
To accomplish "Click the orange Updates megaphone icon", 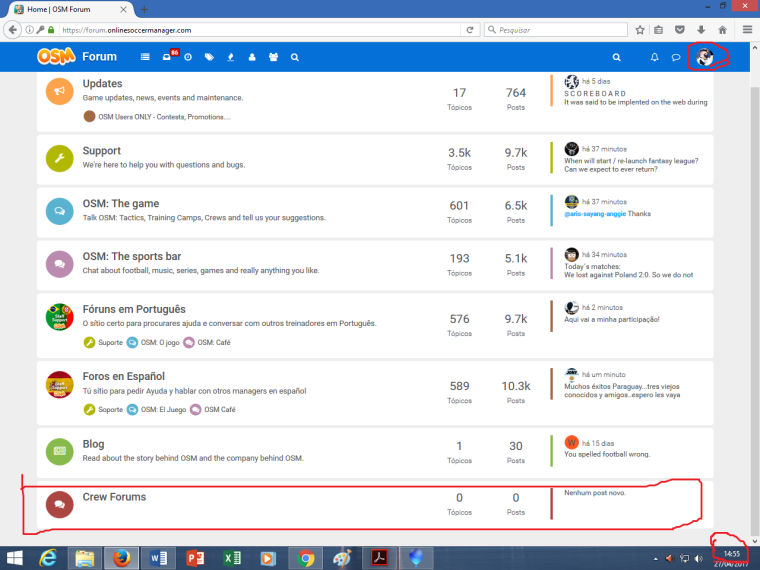I will point(60,91).
